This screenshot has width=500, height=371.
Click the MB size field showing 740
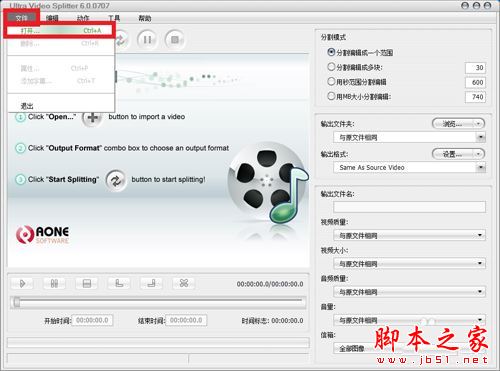[475, 97]
